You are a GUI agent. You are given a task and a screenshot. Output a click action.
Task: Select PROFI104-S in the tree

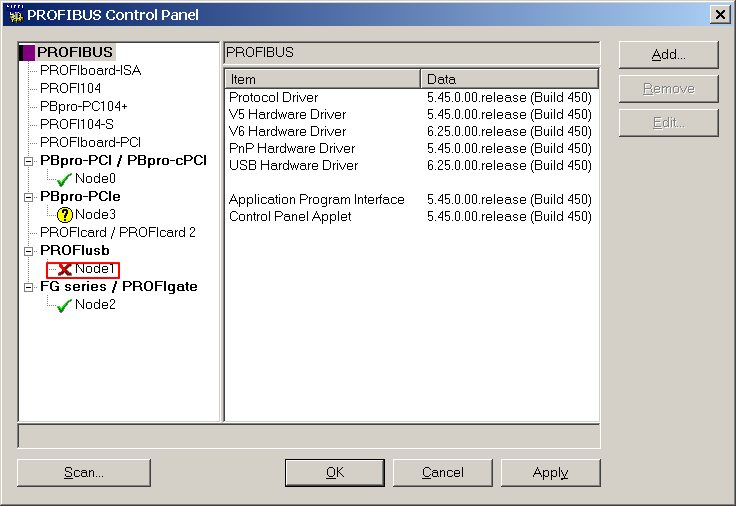(x=77, y=124)
